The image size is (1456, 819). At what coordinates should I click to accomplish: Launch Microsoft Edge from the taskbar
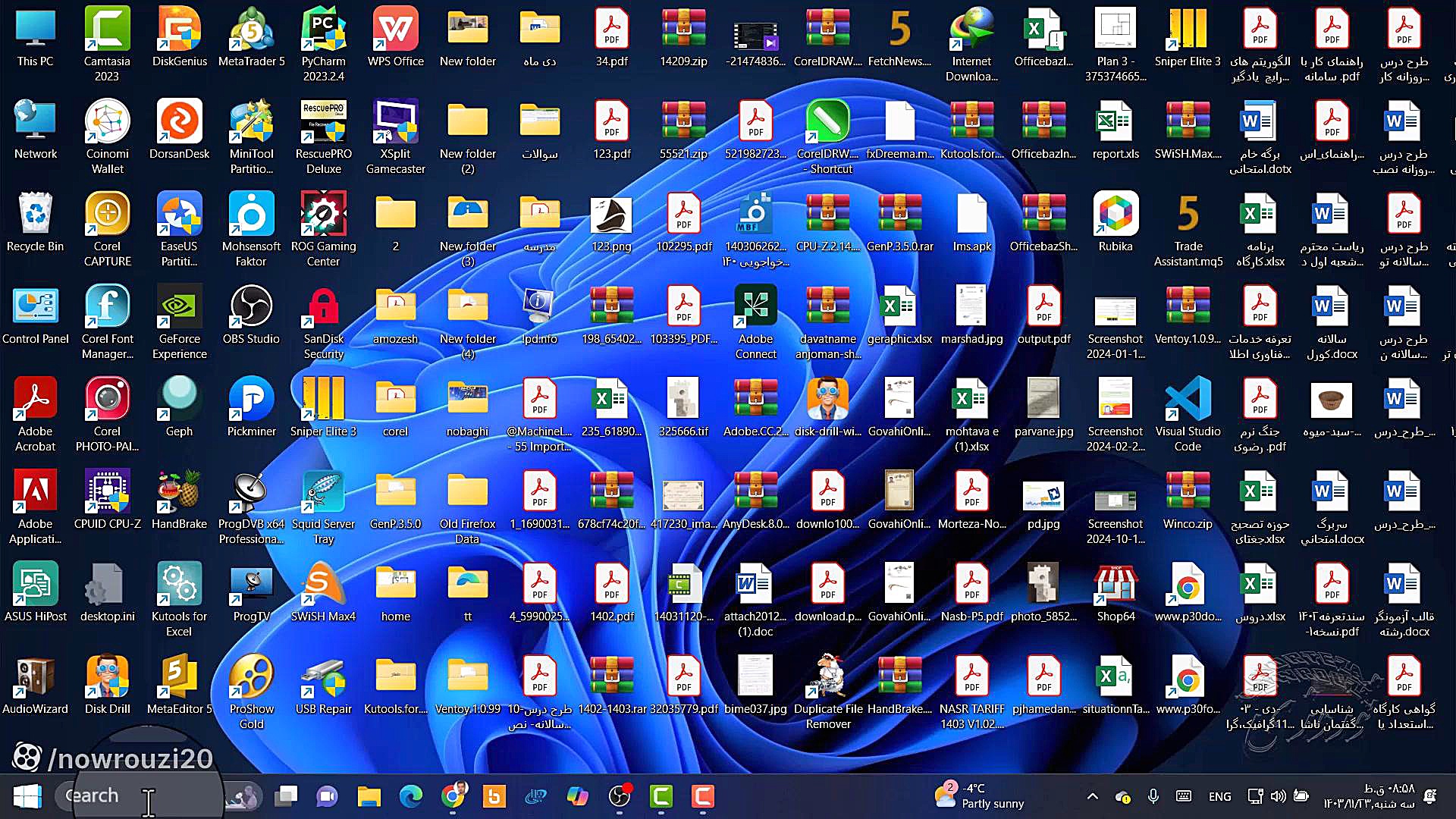pyautogui.click(x=411, y=796)
